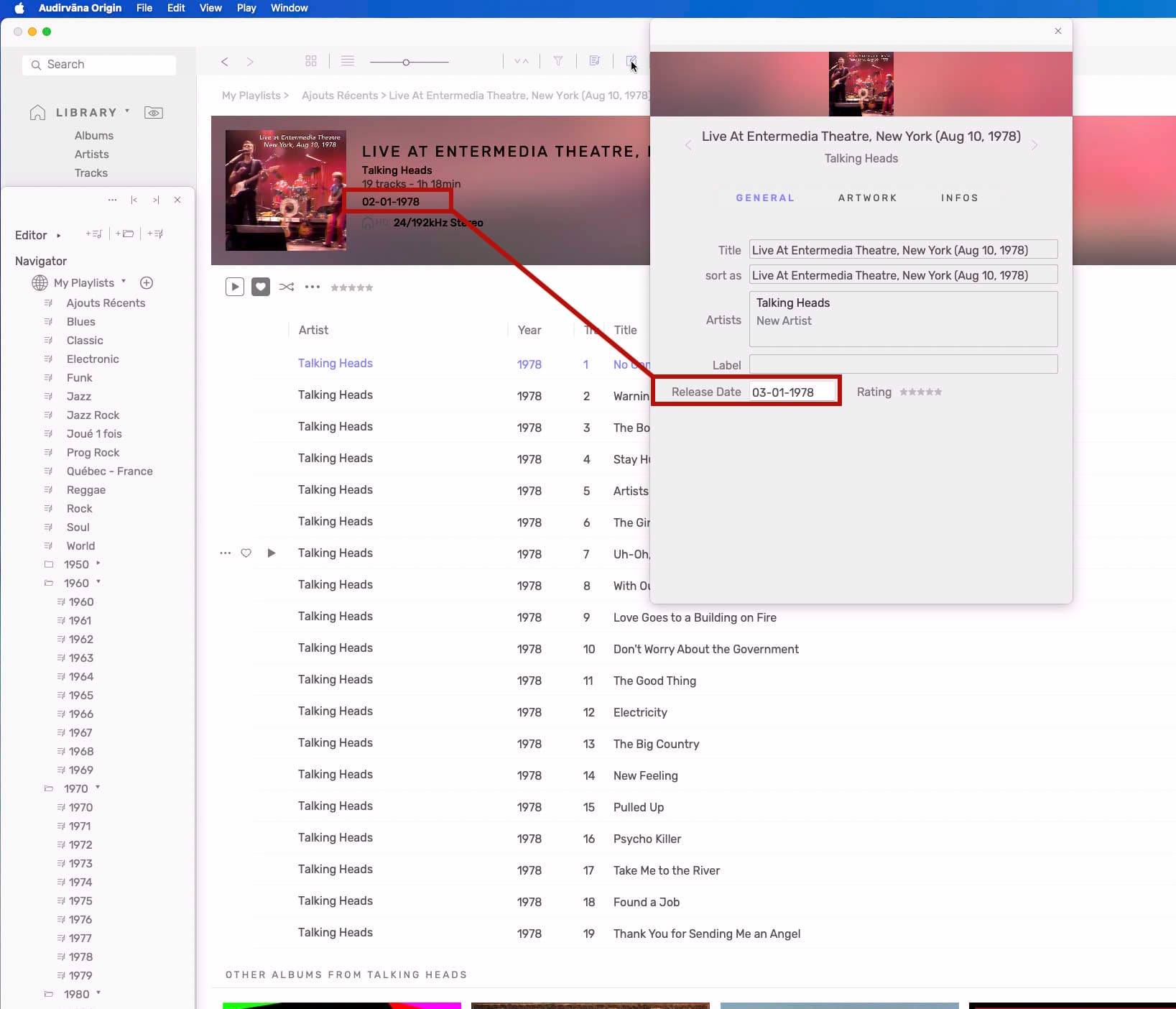Go forward with the right navigation arrow
The width and height of the screenshot is (1176, 1009).
pyautogui.click(x=250, y=62)
